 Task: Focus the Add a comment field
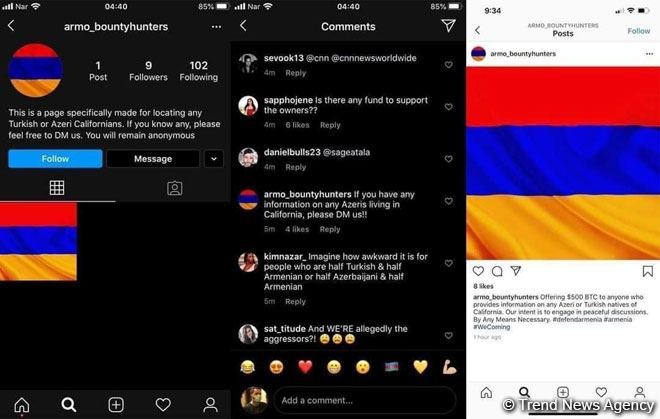[x=365, y=400]
